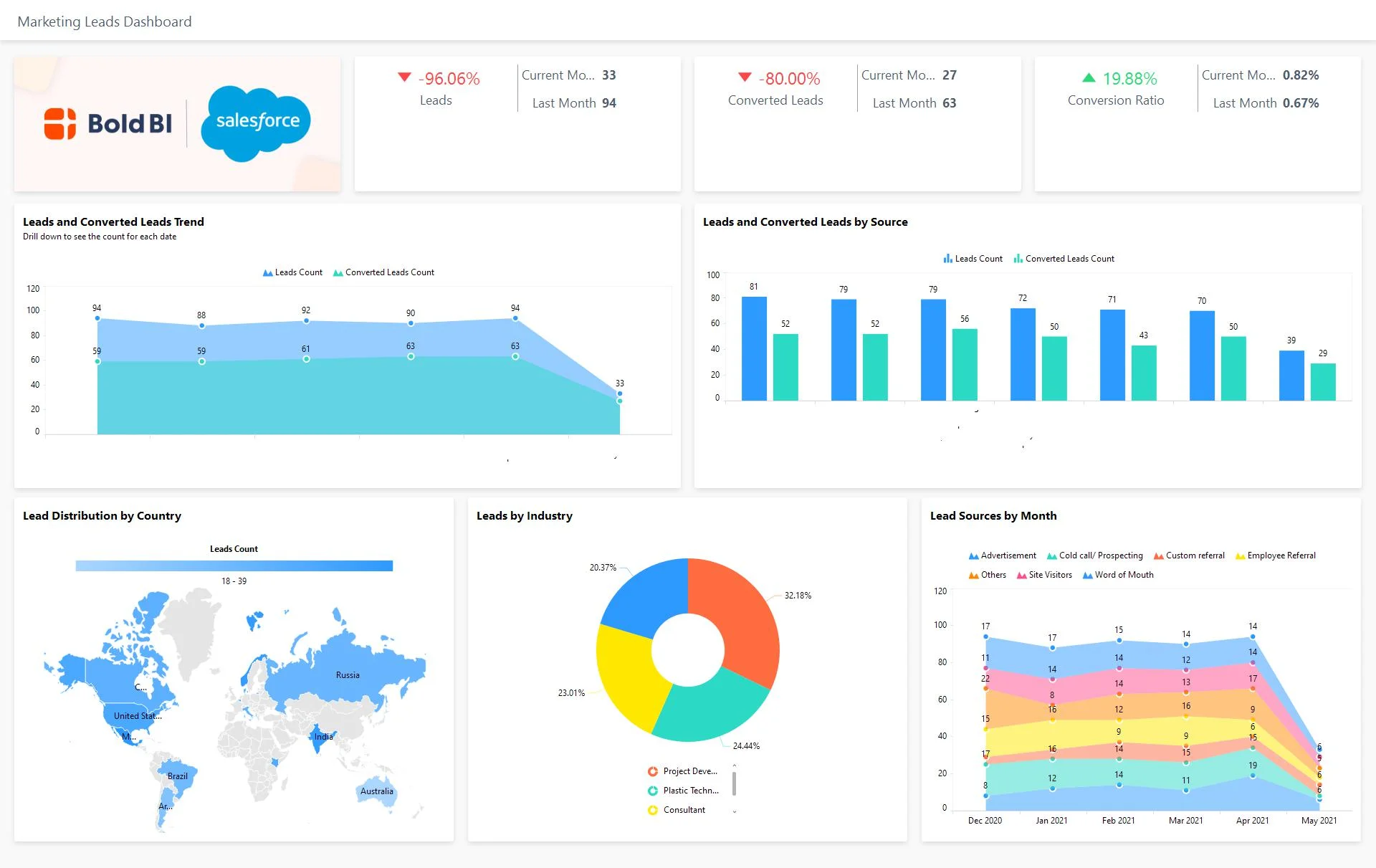Toggle Word of Mouth legend entry
The height and width of the screenshot is (868, 1376).
click(1118, 575)
